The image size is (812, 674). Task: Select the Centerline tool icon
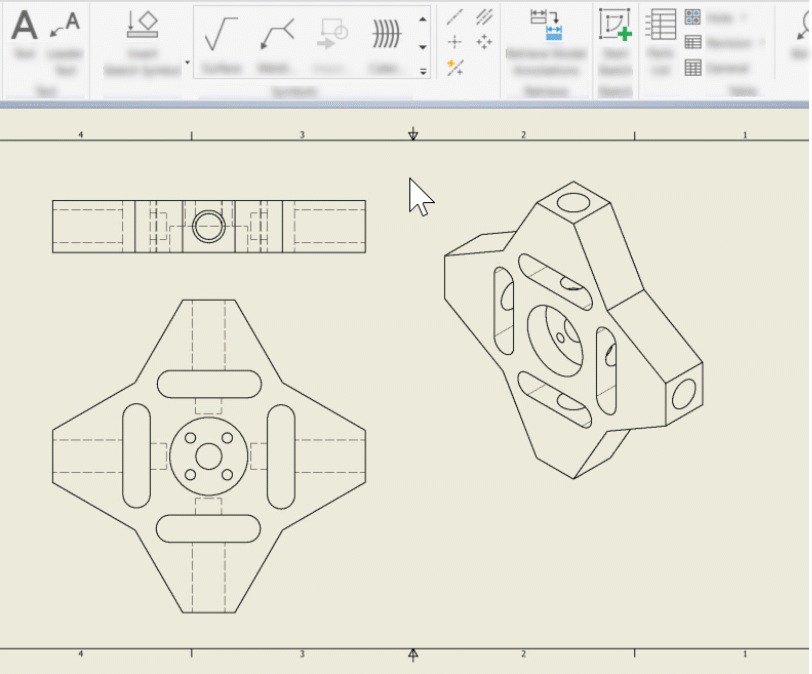tap(454, 17)
